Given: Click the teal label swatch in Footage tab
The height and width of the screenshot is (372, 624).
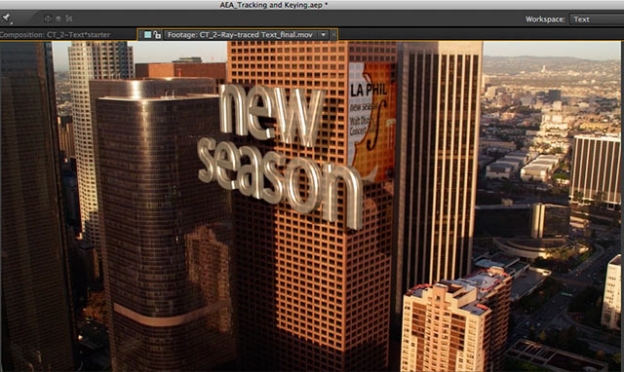Looking at the screenshot, I should click(148, 35).
